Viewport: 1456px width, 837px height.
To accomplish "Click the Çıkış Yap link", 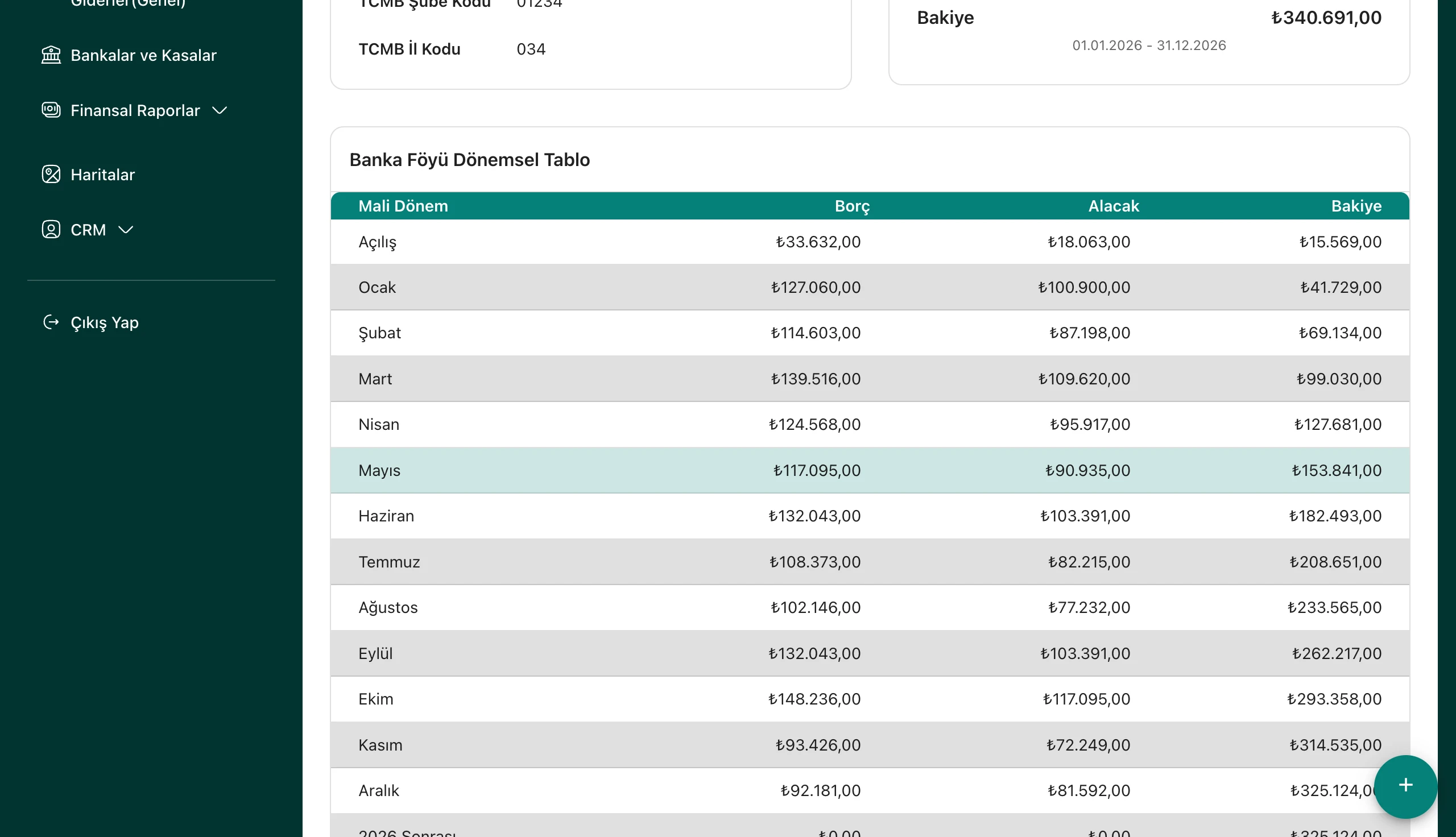I will [104, 322].
